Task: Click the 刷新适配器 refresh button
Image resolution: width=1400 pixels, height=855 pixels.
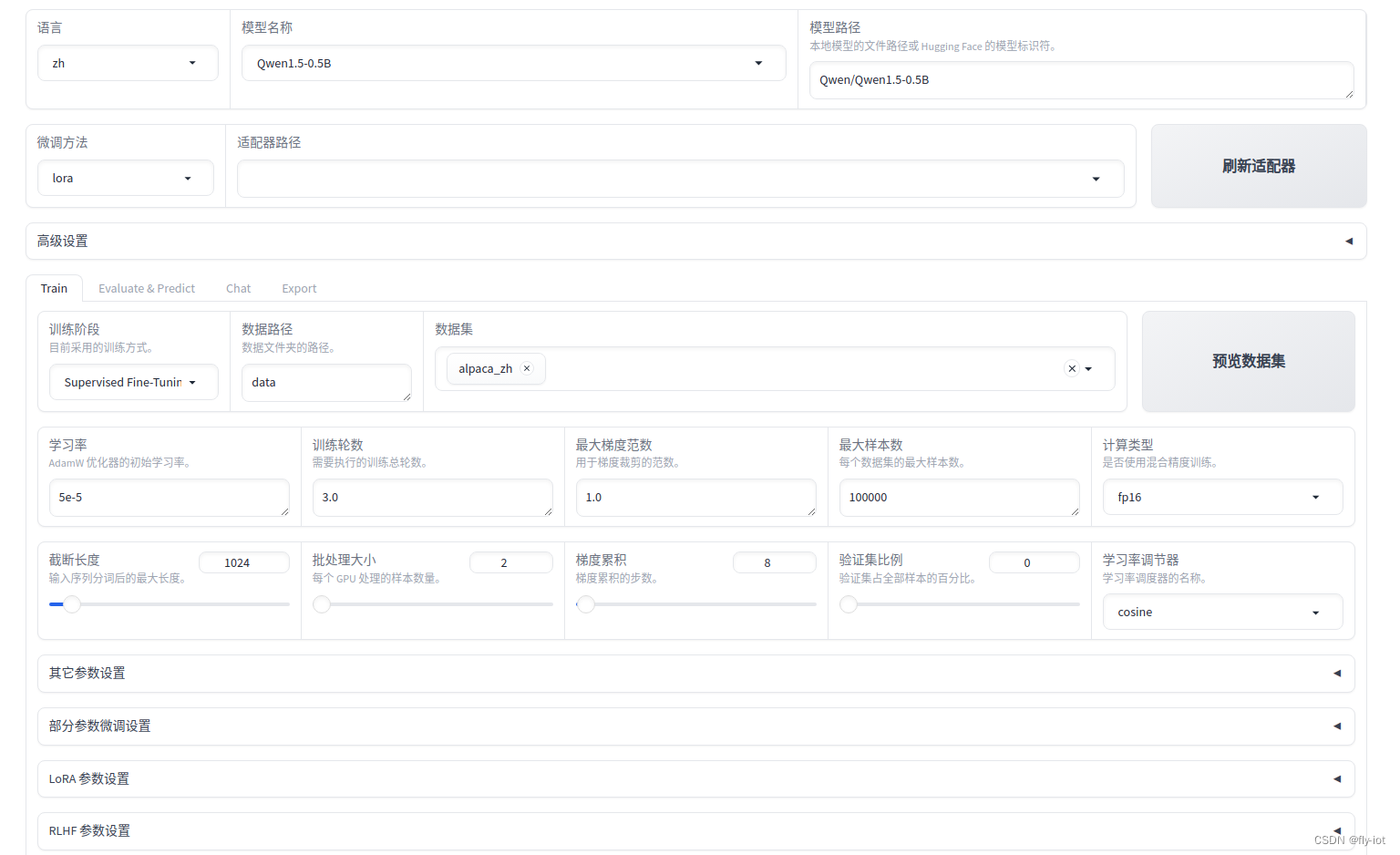Action: tap(1259, 166)
